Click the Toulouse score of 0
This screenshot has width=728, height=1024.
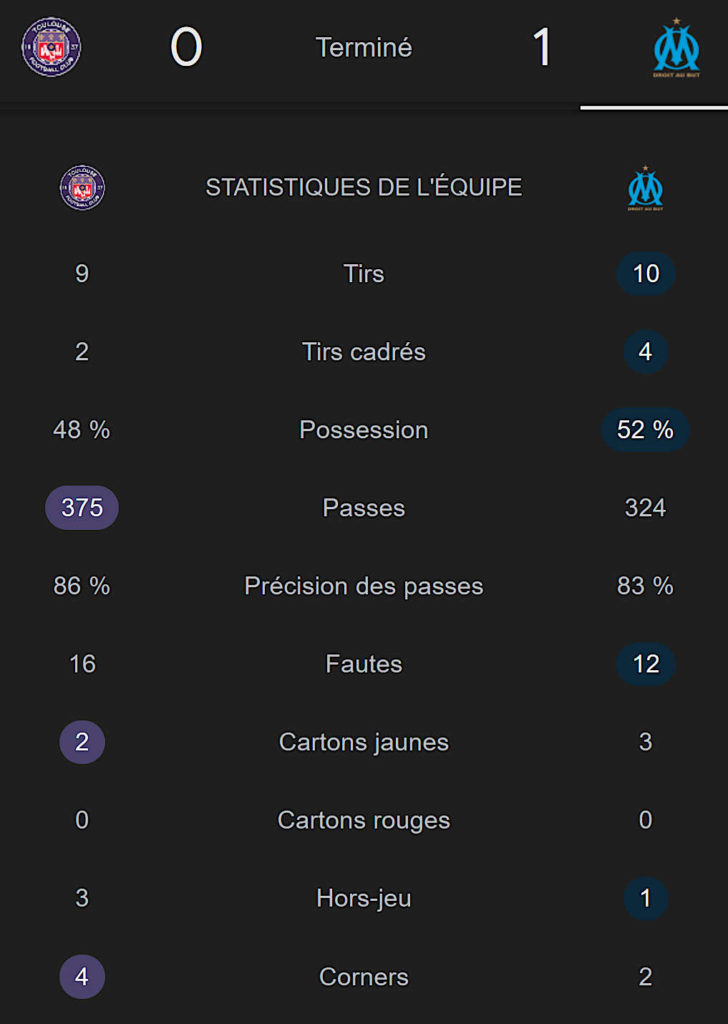coord(186,47)
